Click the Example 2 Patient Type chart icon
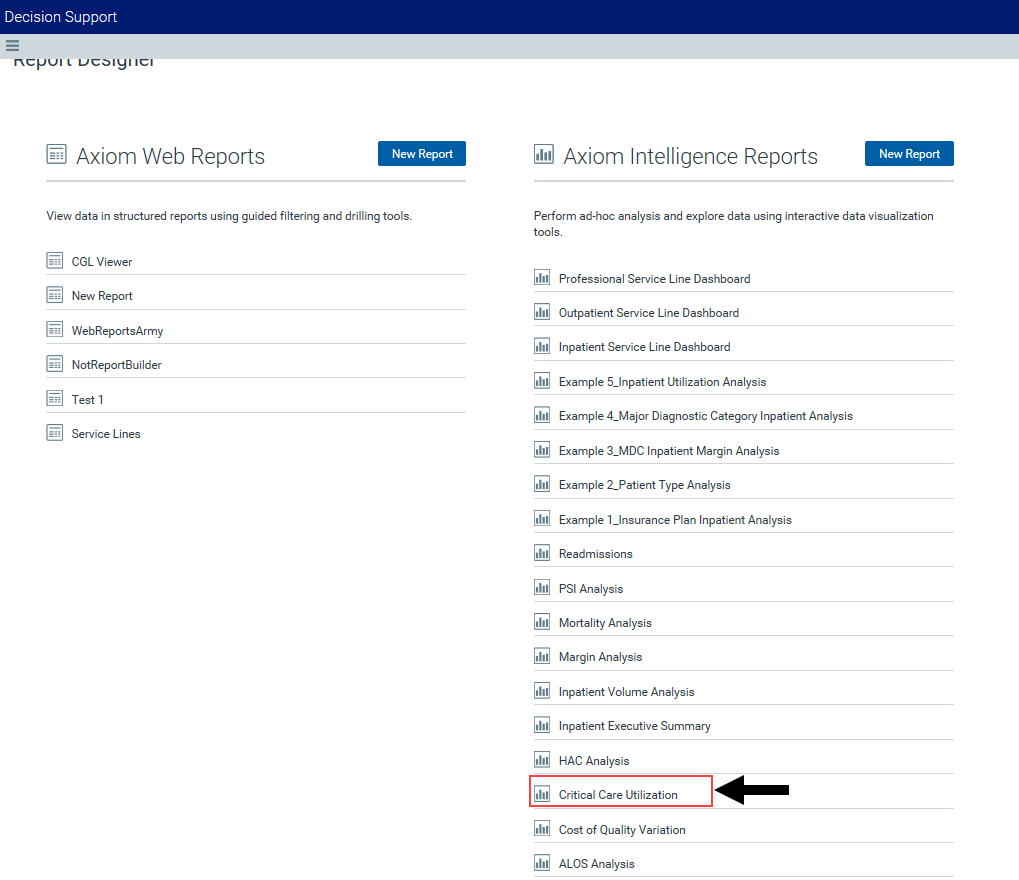Screen dimensions: 1019x880 [x=542, y=484]
